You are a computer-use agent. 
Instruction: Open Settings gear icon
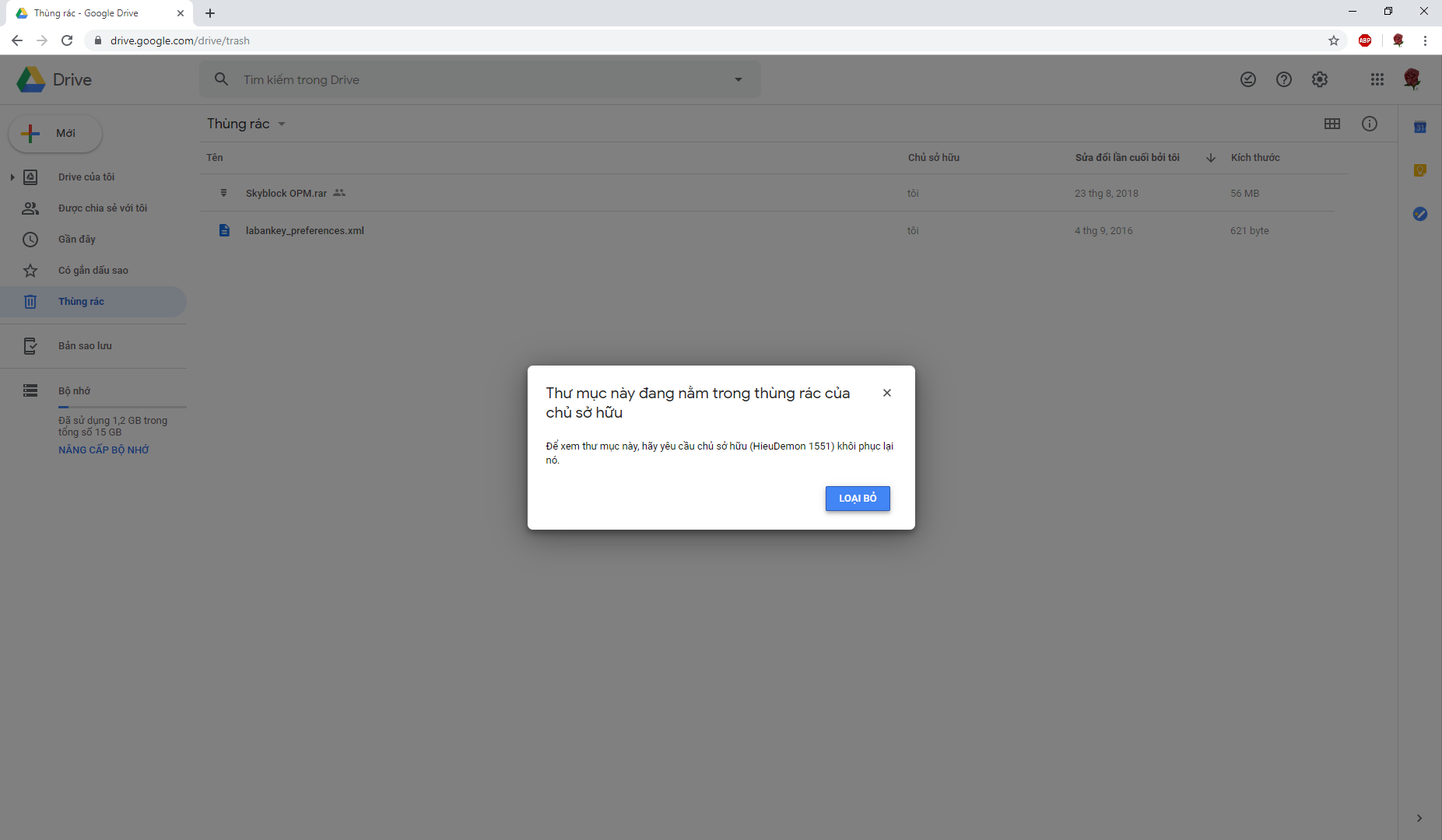point(1320,79)
